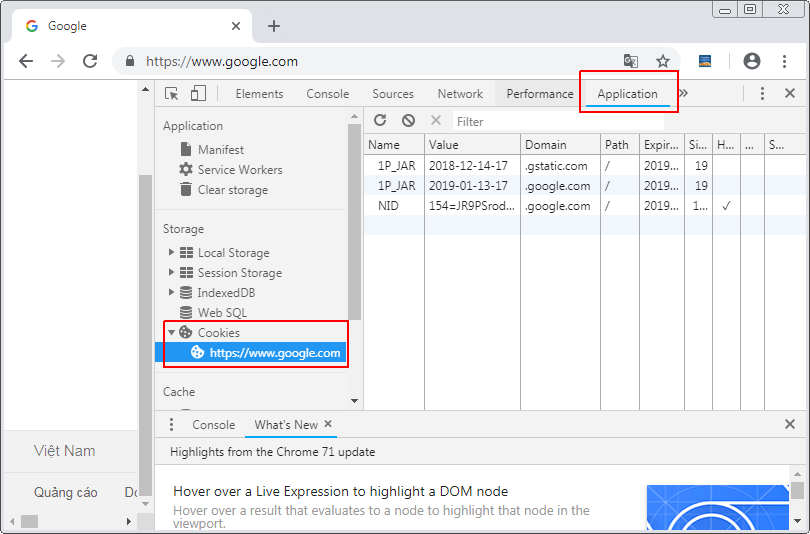Sort cookies by Size column
The width and height of the screenshot is (810, 534).
click(698, 145)
